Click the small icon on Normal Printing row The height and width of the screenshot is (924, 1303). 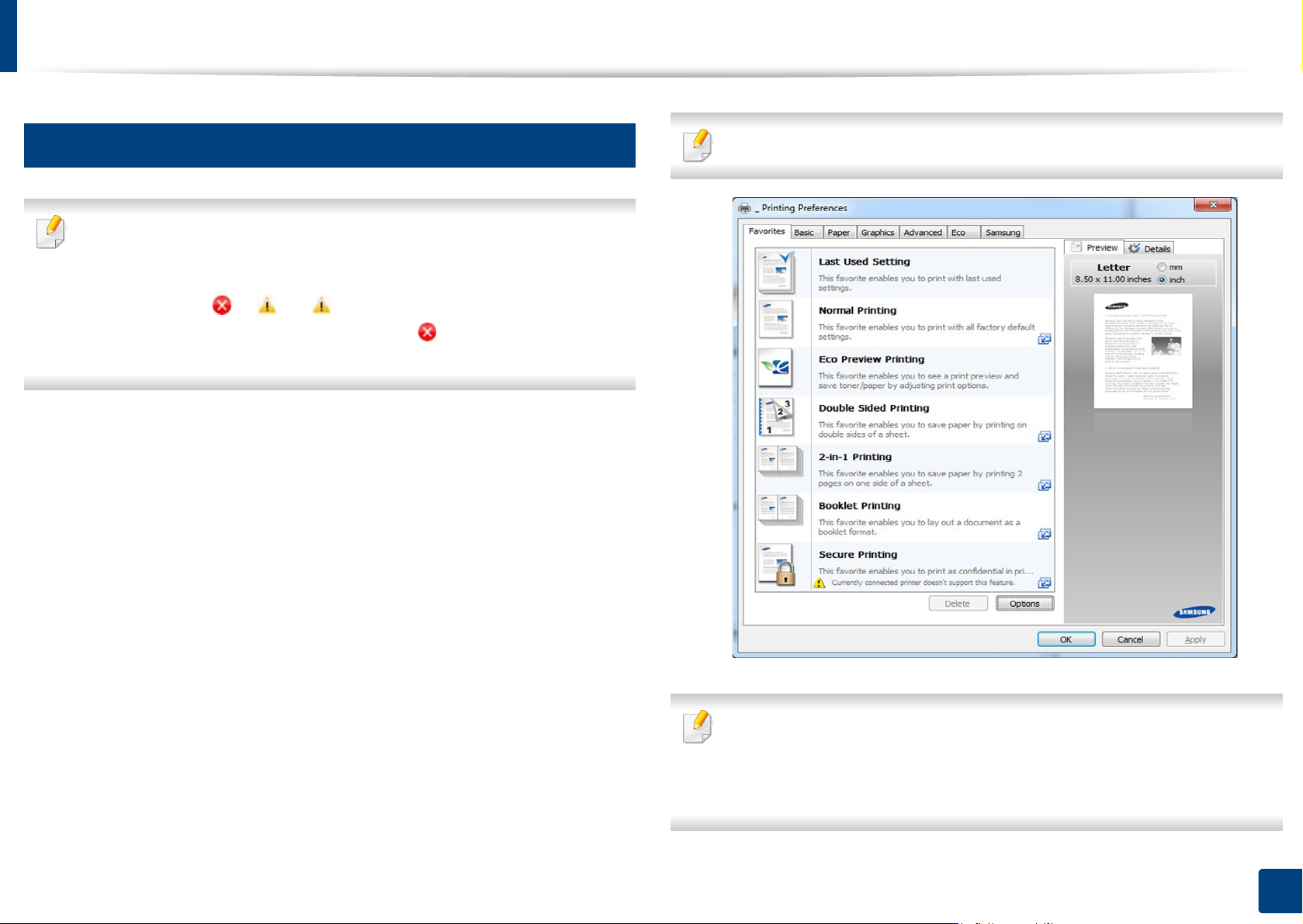click(1045, 339)
